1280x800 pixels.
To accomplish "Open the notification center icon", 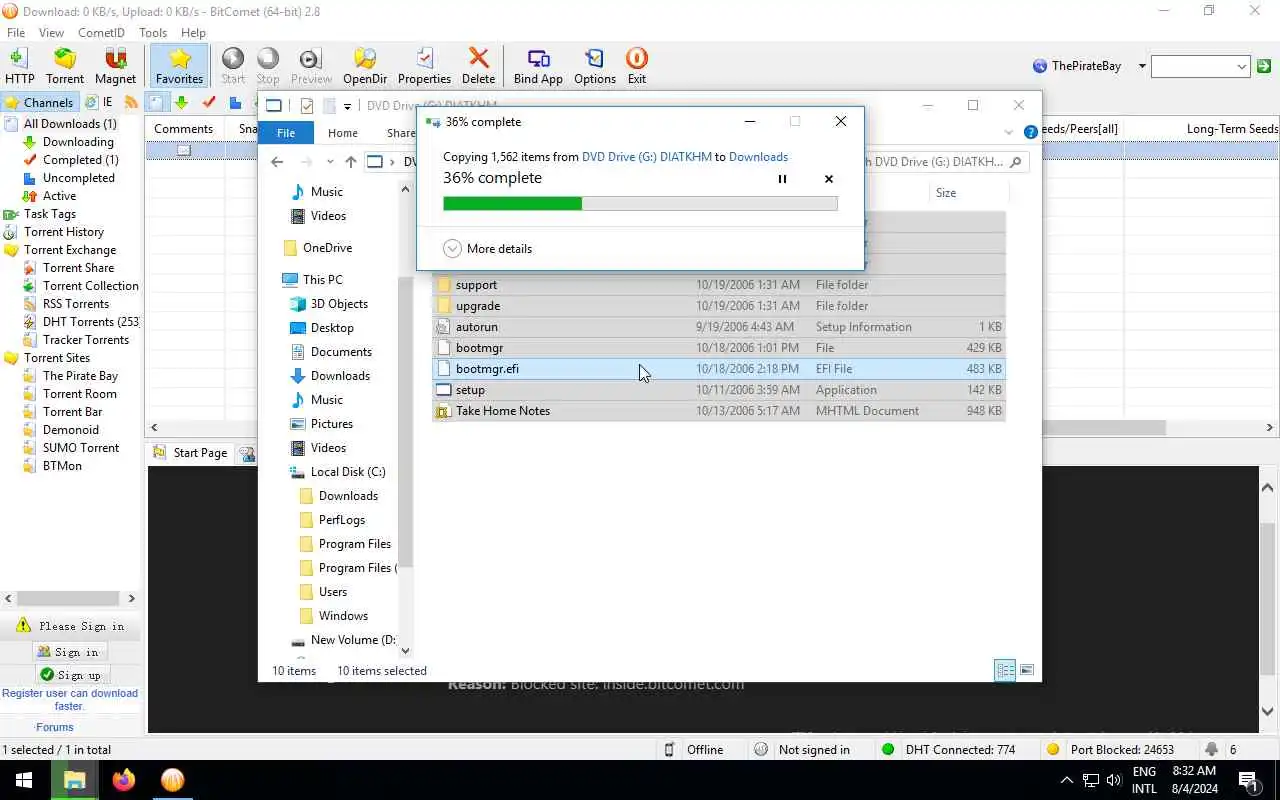I will click(x=1247, y=780).
